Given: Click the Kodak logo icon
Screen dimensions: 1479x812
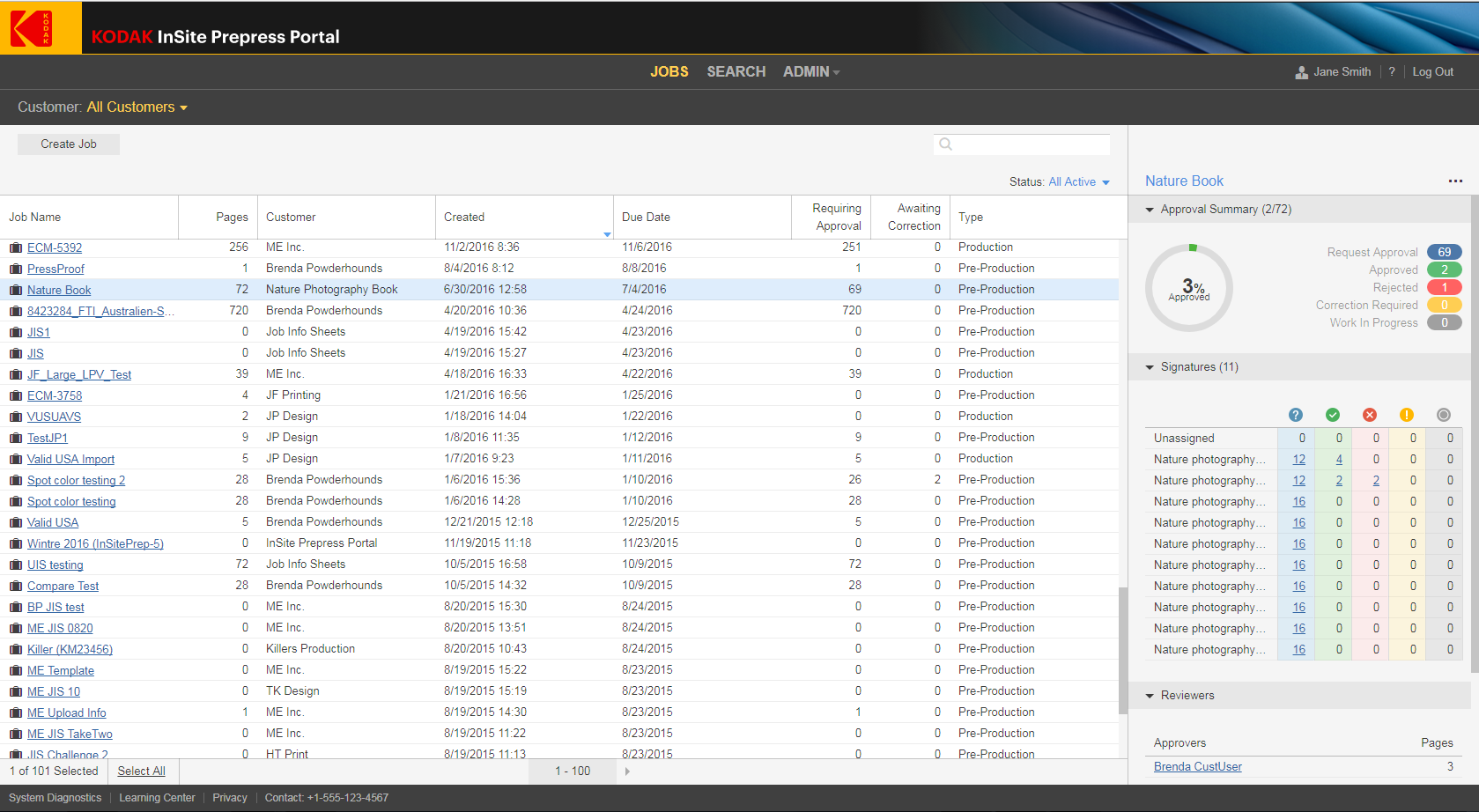Looking at the screenshot, I should pyautogui.click(x=33, y=28).
